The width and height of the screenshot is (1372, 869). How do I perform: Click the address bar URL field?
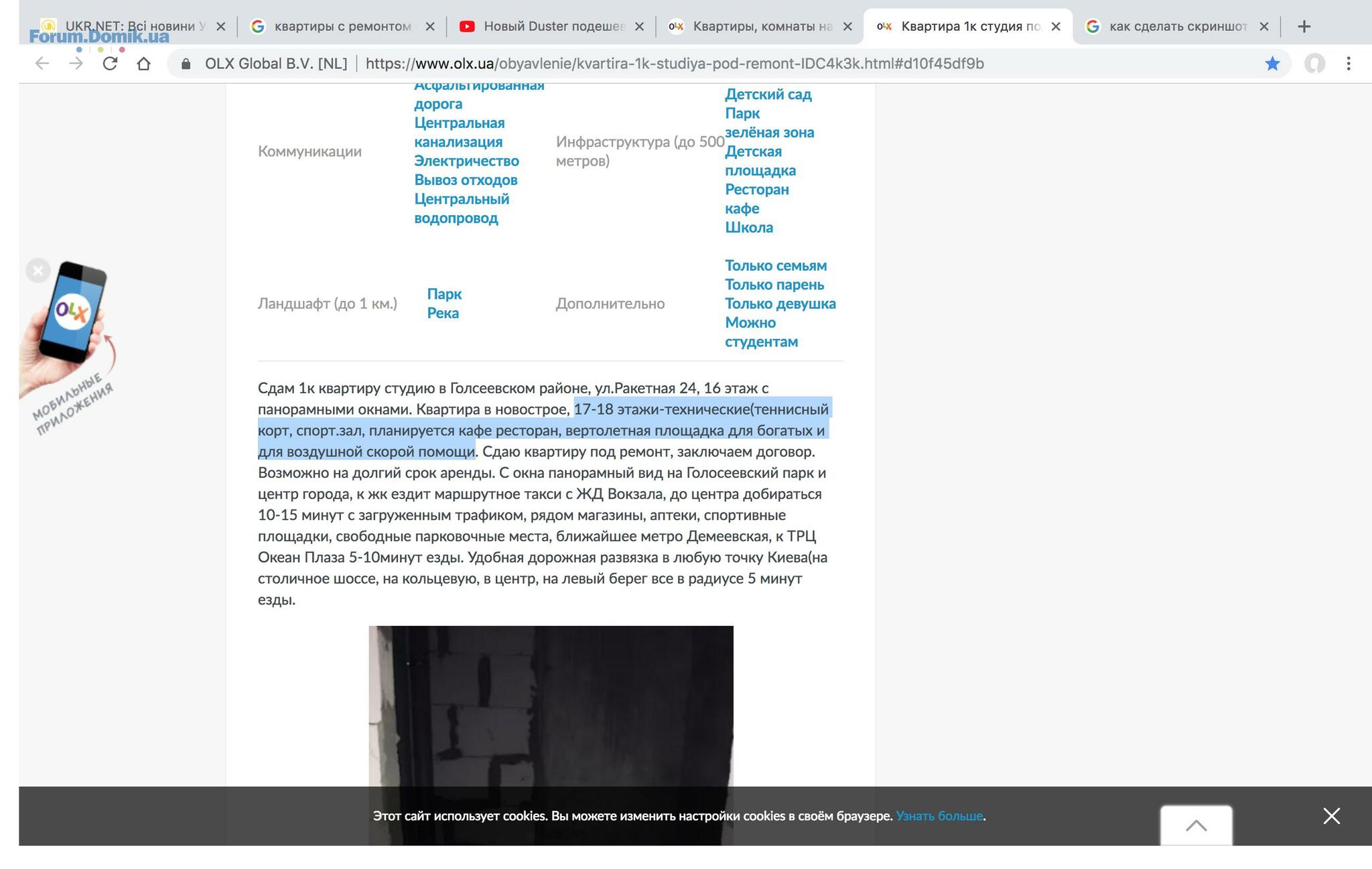[x=675, y=64]
